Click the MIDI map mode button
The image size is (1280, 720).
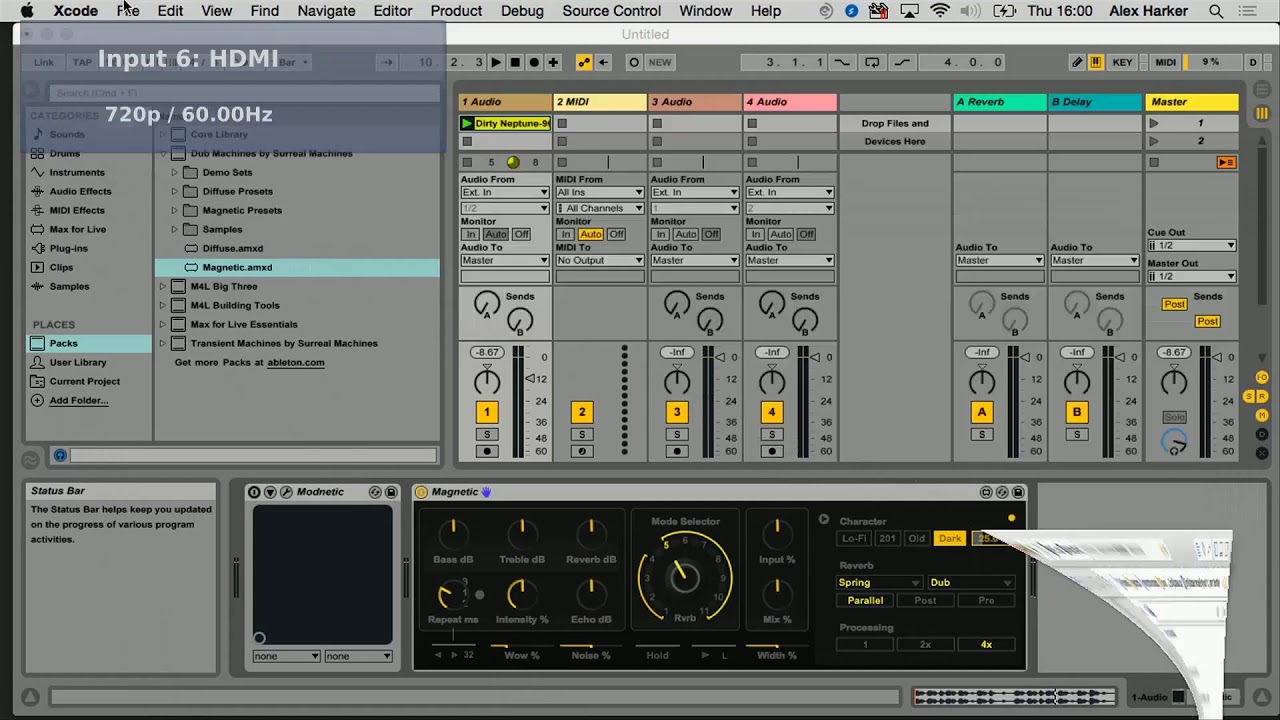(1165, 62)
